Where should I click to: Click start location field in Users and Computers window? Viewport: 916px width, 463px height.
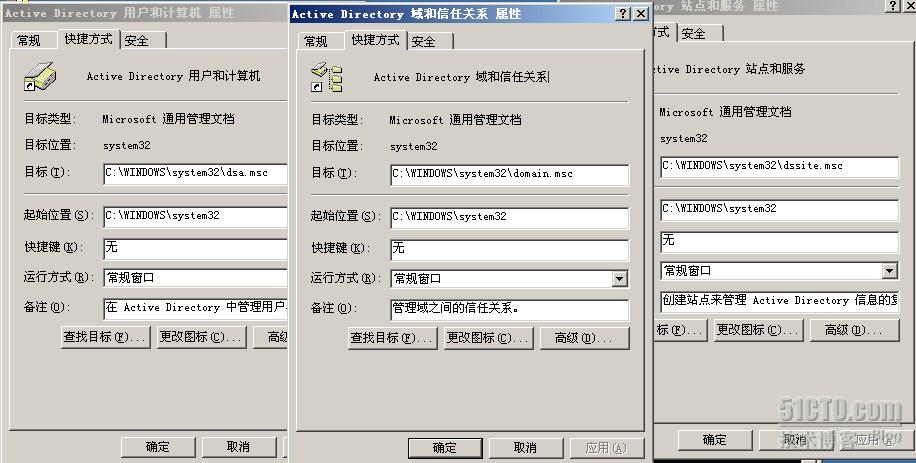(196, 216)
